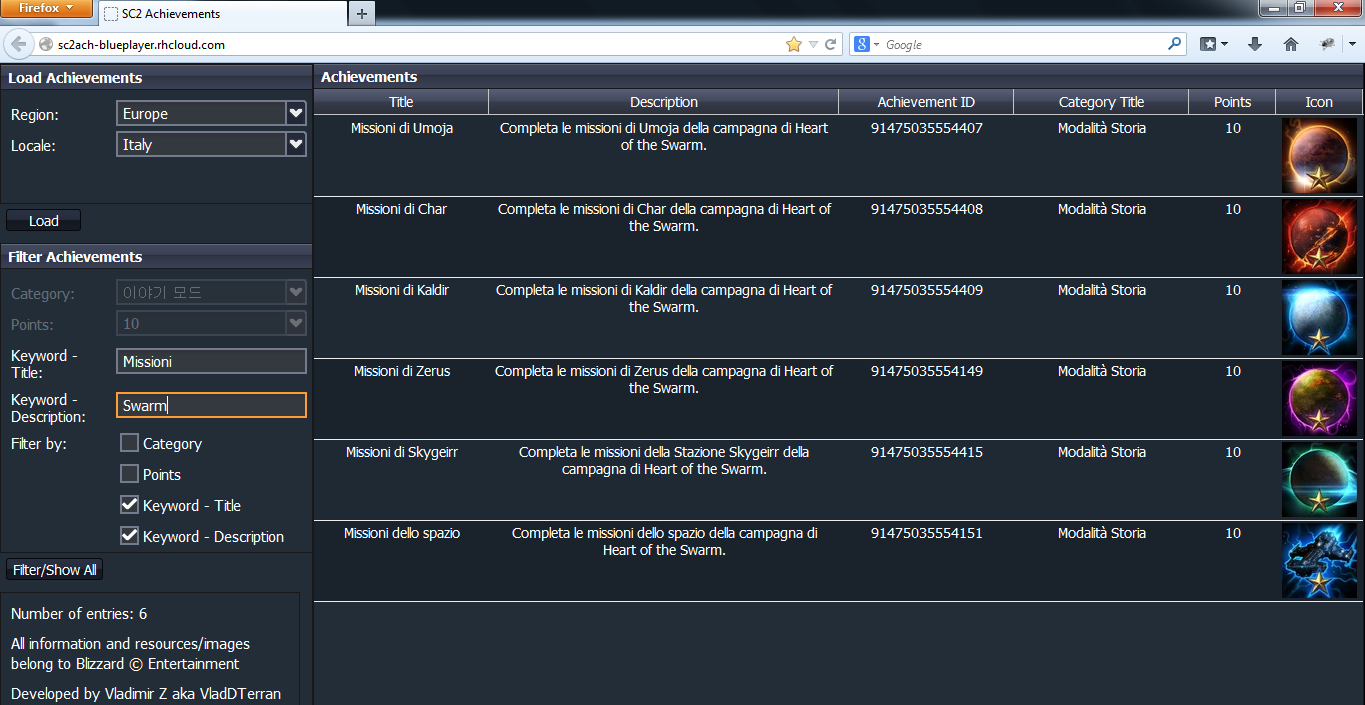This screenshot has height=705, width=1365.
Task: Click achievement ID 91475035554407
Action: pyautogui.click(x=926, y=128)
